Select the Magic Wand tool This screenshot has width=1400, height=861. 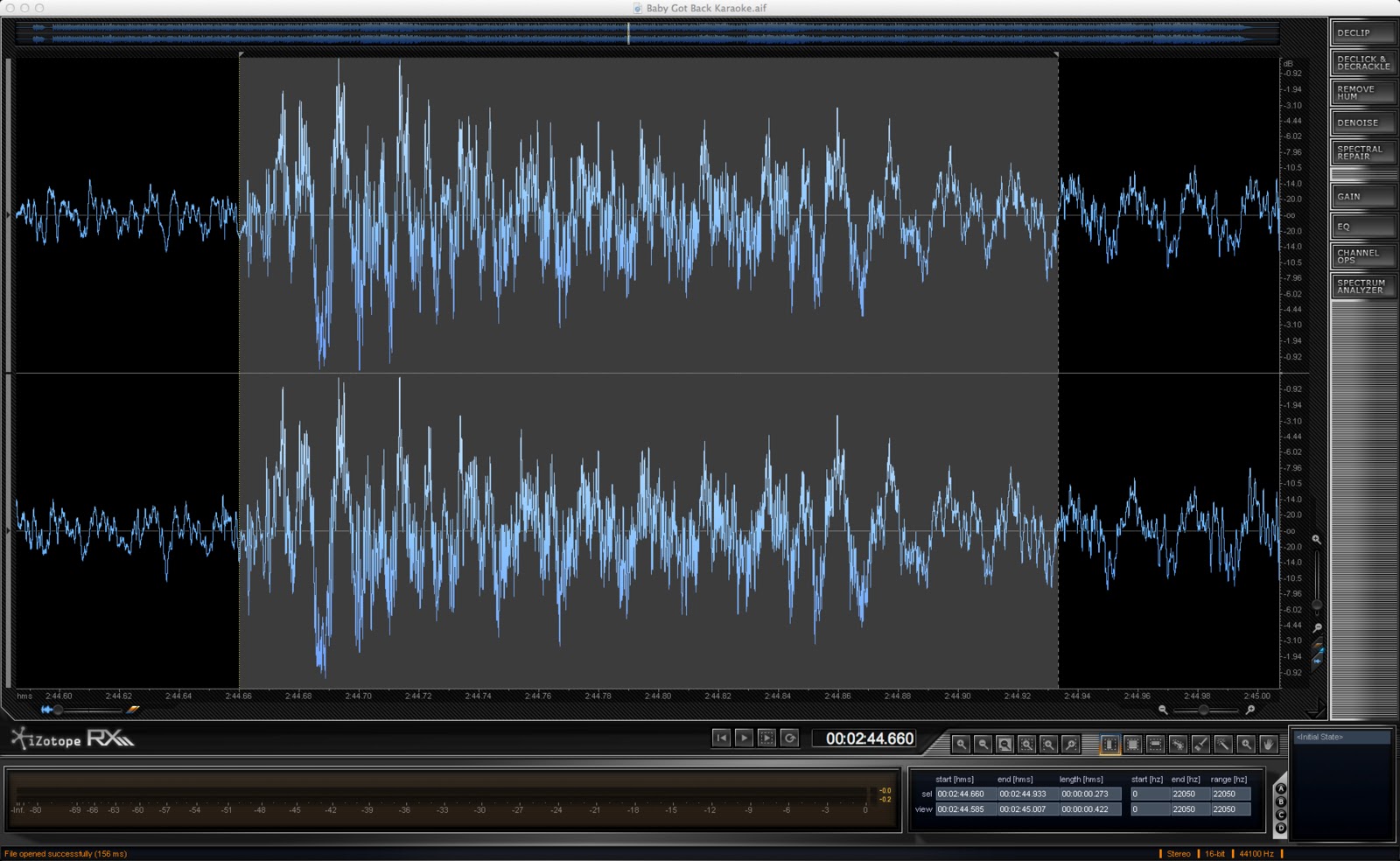1223,745
